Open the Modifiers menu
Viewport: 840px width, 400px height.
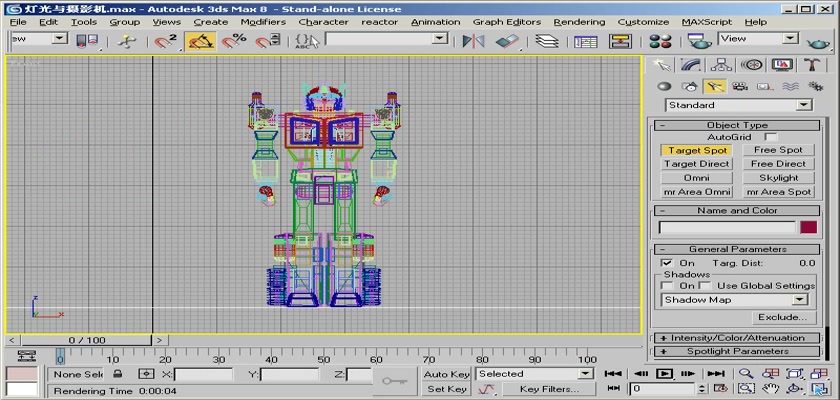tap(263, 22)
